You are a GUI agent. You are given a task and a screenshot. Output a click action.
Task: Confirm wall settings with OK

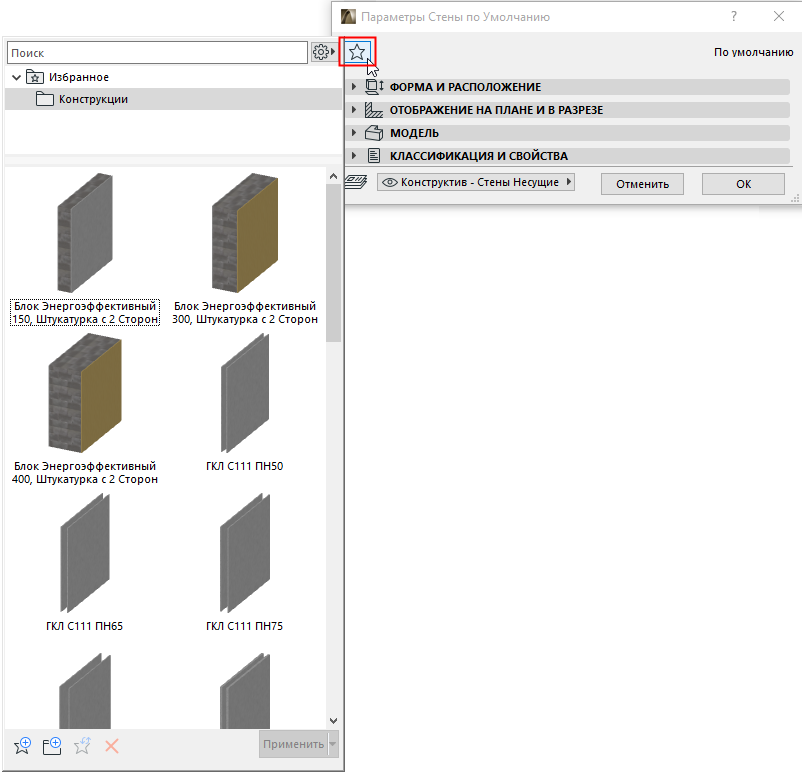point(742,183)
